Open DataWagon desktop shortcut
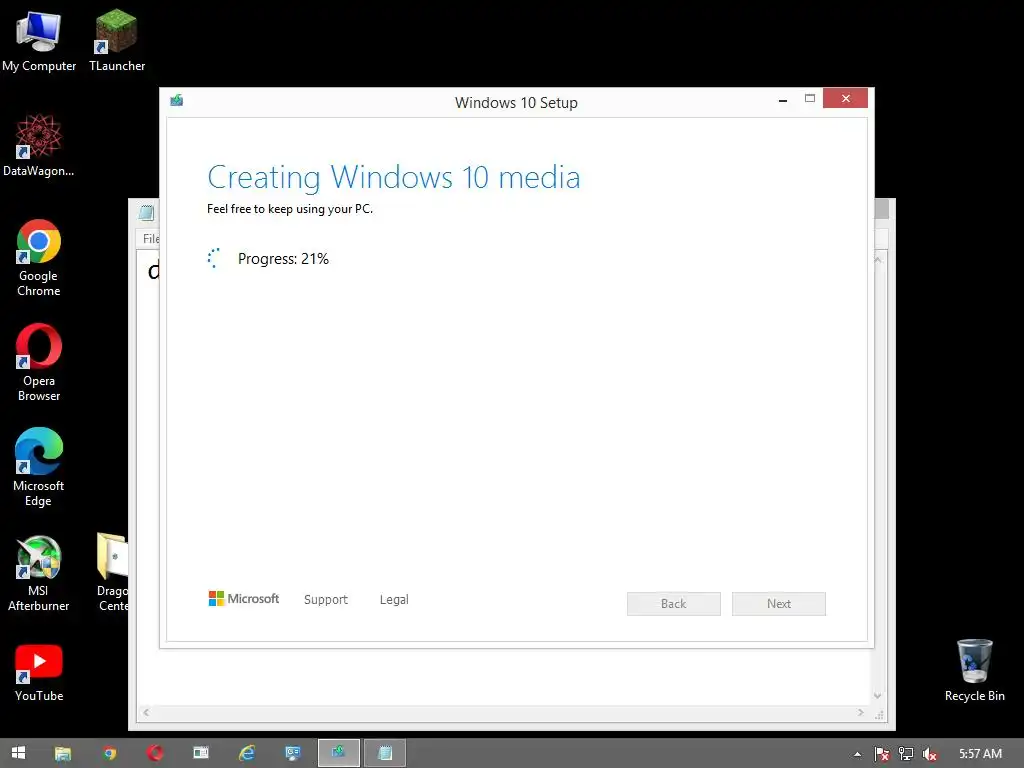This screenshot has height=768, width=1024. pos(39,145)
